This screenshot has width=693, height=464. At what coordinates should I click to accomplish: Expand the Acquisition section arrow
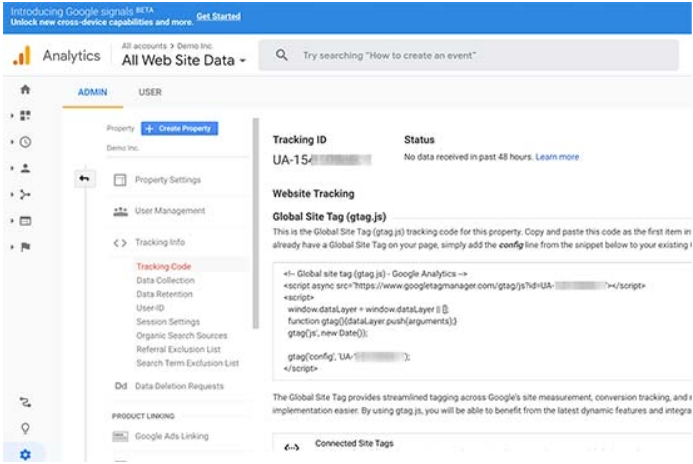[12, 194]
